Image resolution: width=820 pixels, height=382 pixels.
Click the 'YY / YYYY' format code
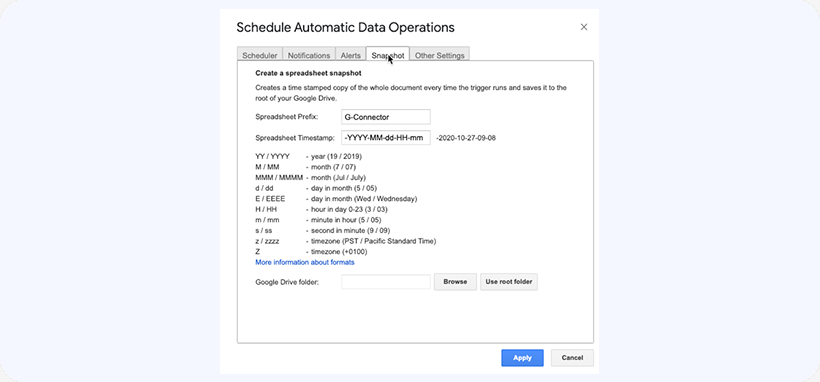272,156
